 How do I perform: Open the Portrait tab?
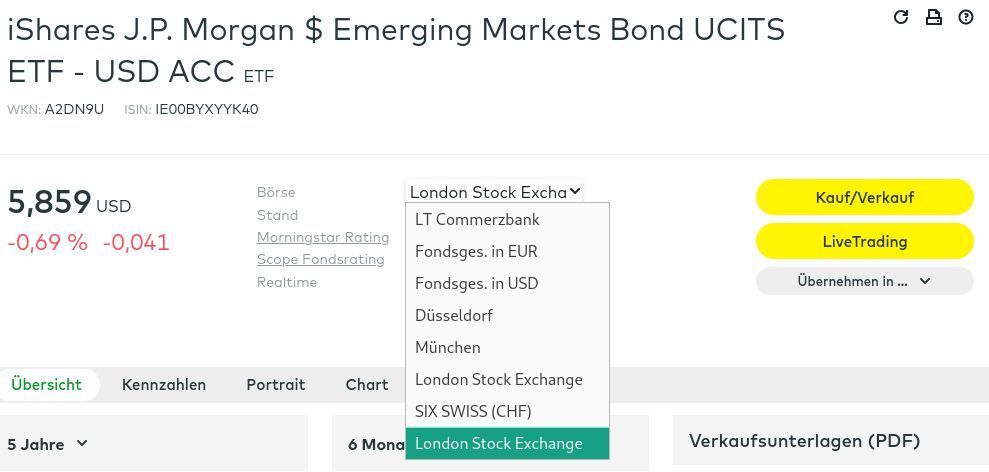pyautogui.click(x=276, y=384)
